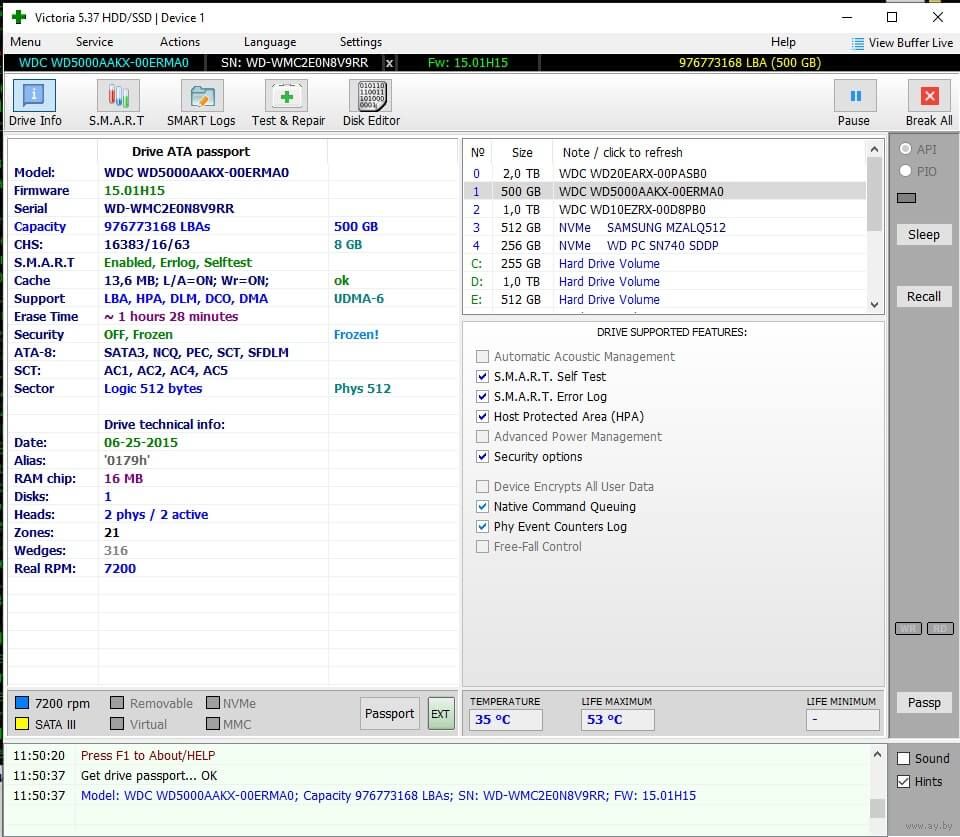The height and width of the screenshot is (837, 960).
Task: Open the Drive Info panel icon
Action: (35, 97)
